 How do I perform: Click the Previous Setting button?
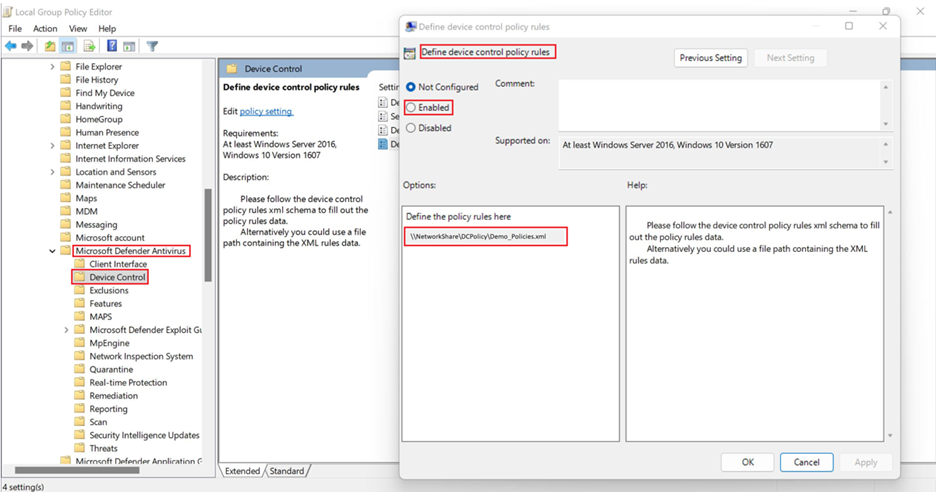710,58
